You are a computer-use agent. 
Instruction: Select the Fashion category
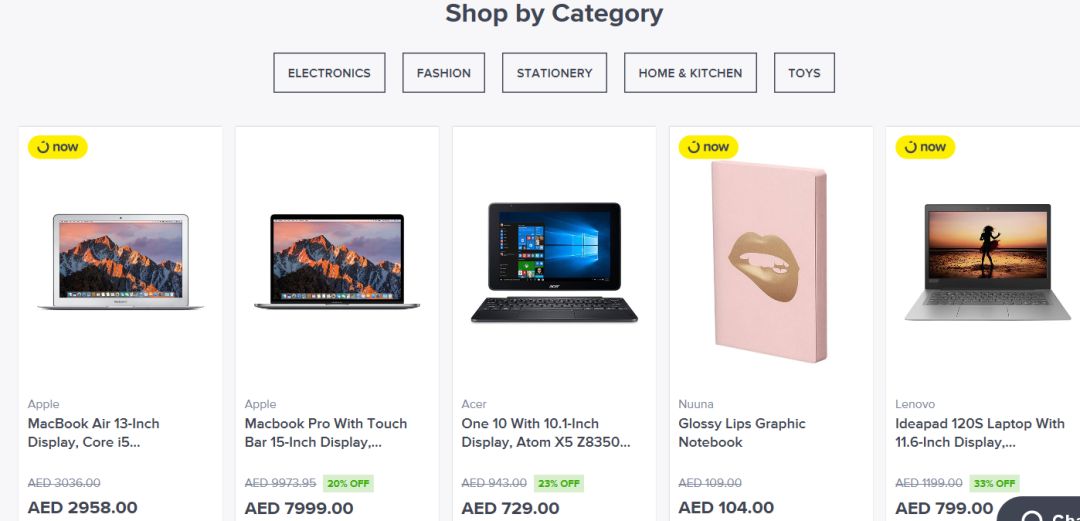click(x=444, y=73)
